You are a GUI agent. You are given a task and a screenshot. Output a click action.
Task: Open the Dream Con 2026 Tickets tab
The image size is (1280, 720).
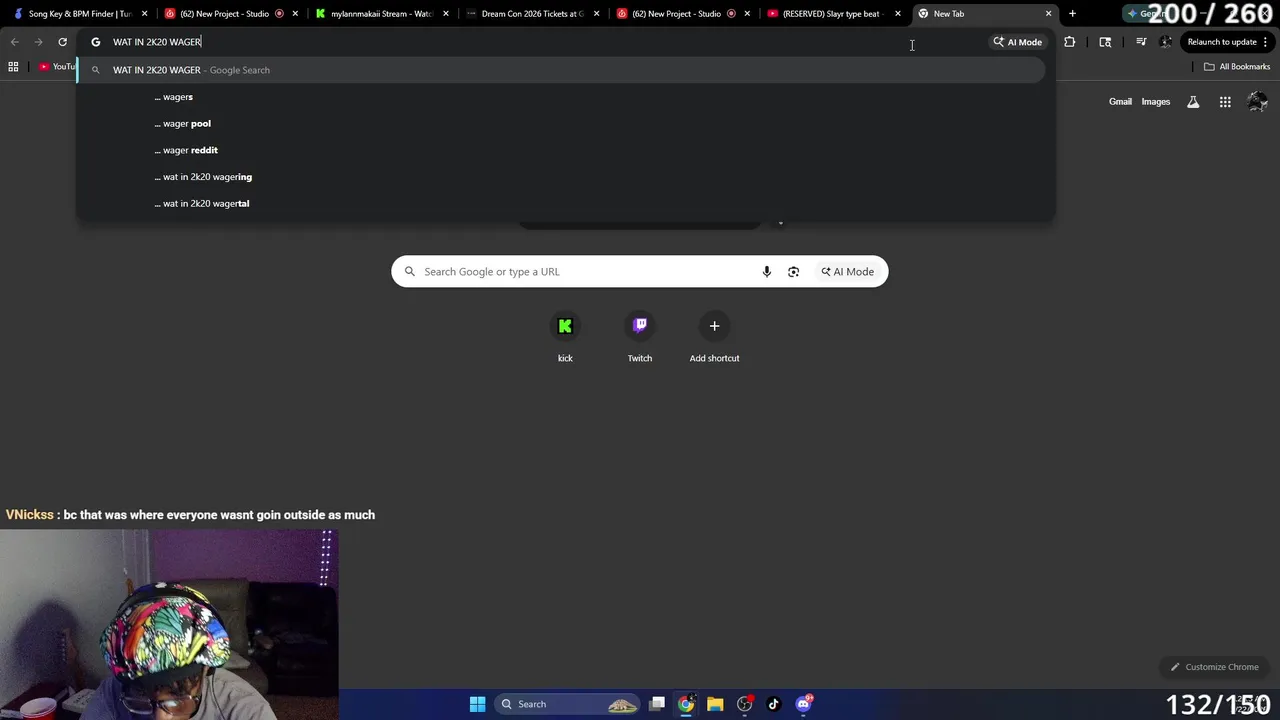[532, 14]
